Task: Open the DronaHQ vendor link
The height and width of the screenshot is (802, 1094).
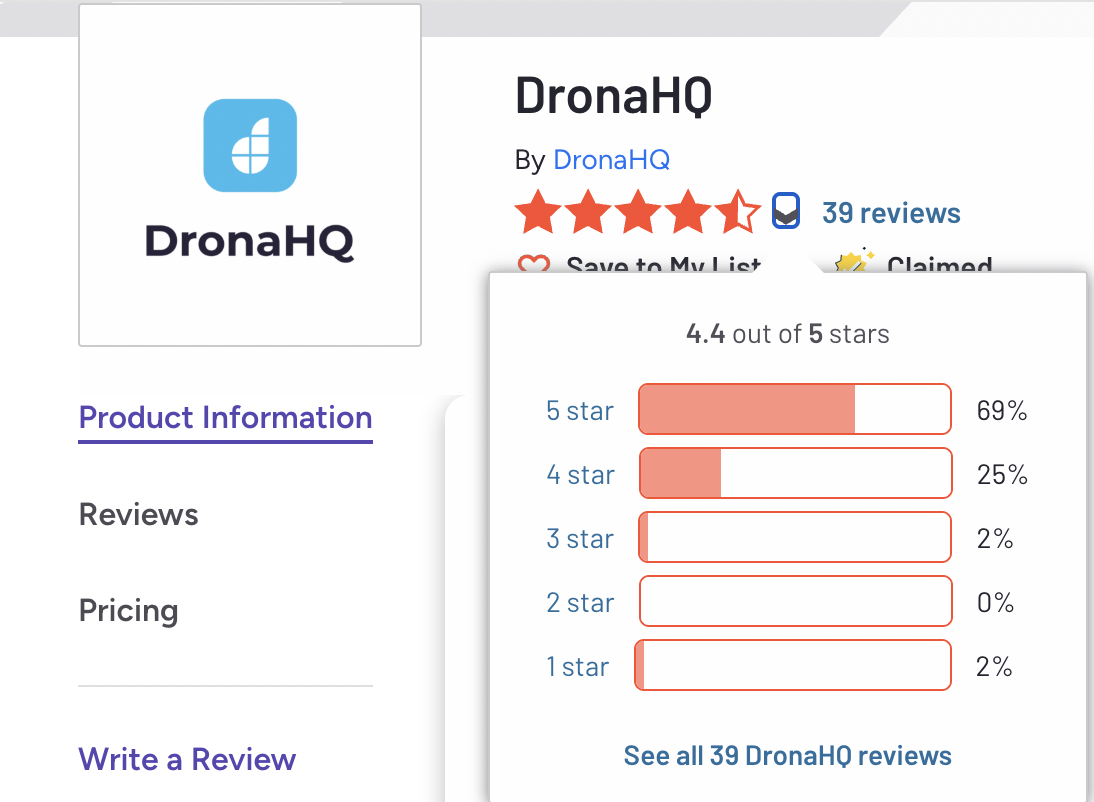Action: pos(611,159)
